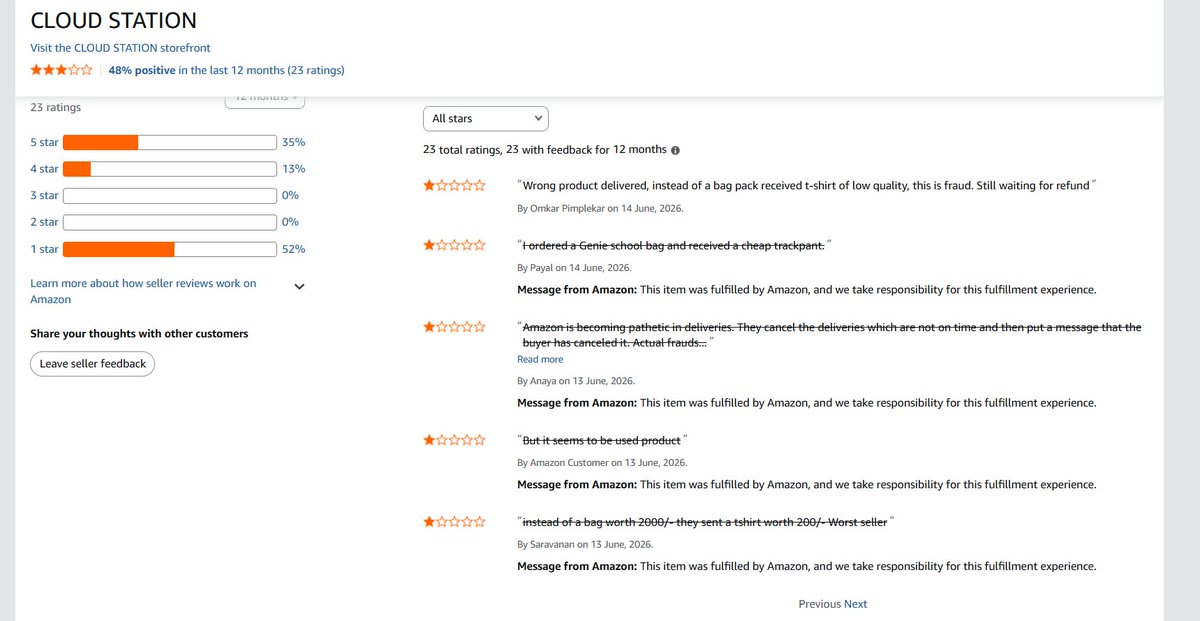Click 'By Omkar Pimplekar on 14 June, 2026' text
Viewport: 1200px width, 621px height.
[600, 208]
